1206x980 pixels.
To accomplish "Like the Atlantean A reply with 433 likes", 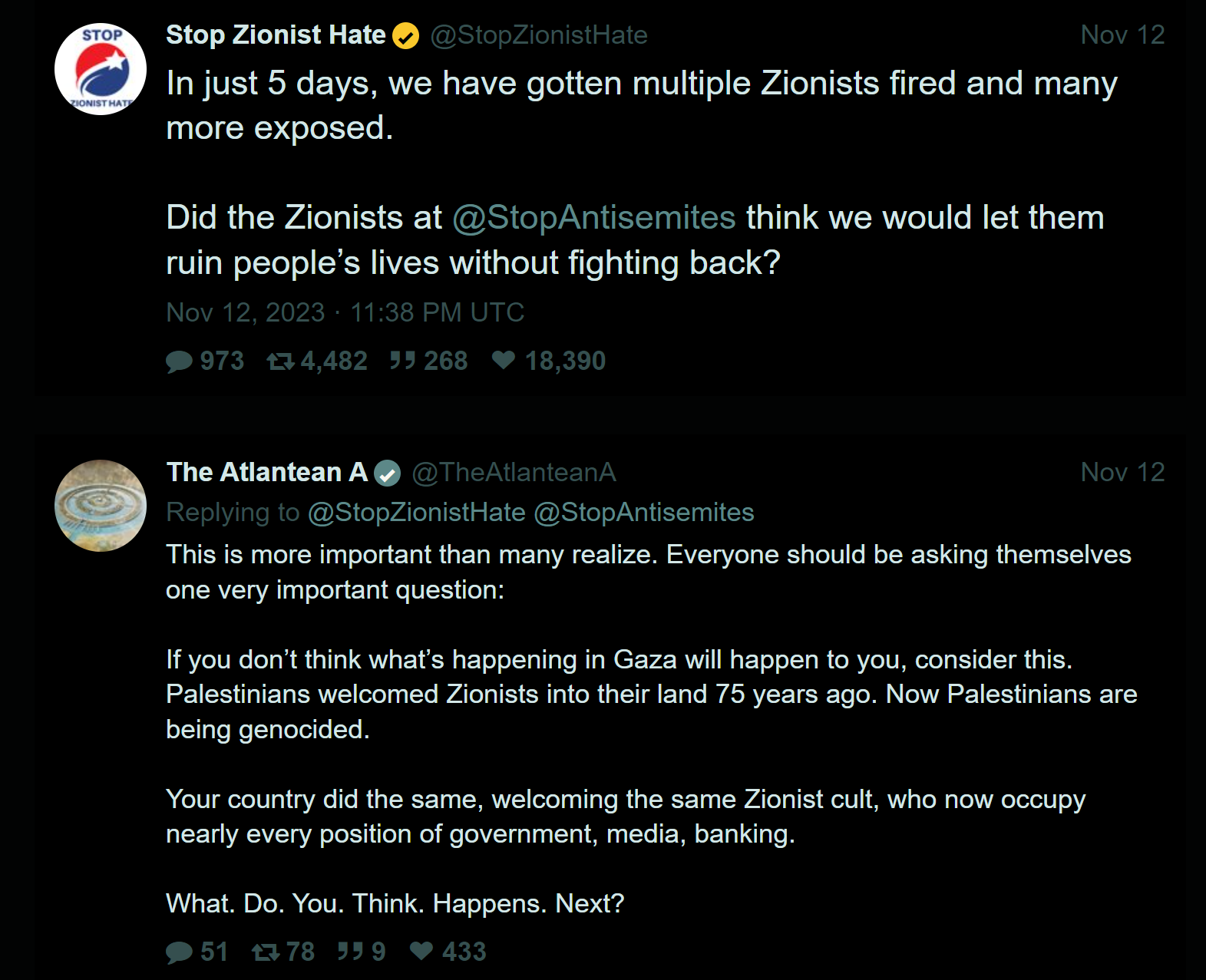I will pyautogui.click(x=421, y=952).
